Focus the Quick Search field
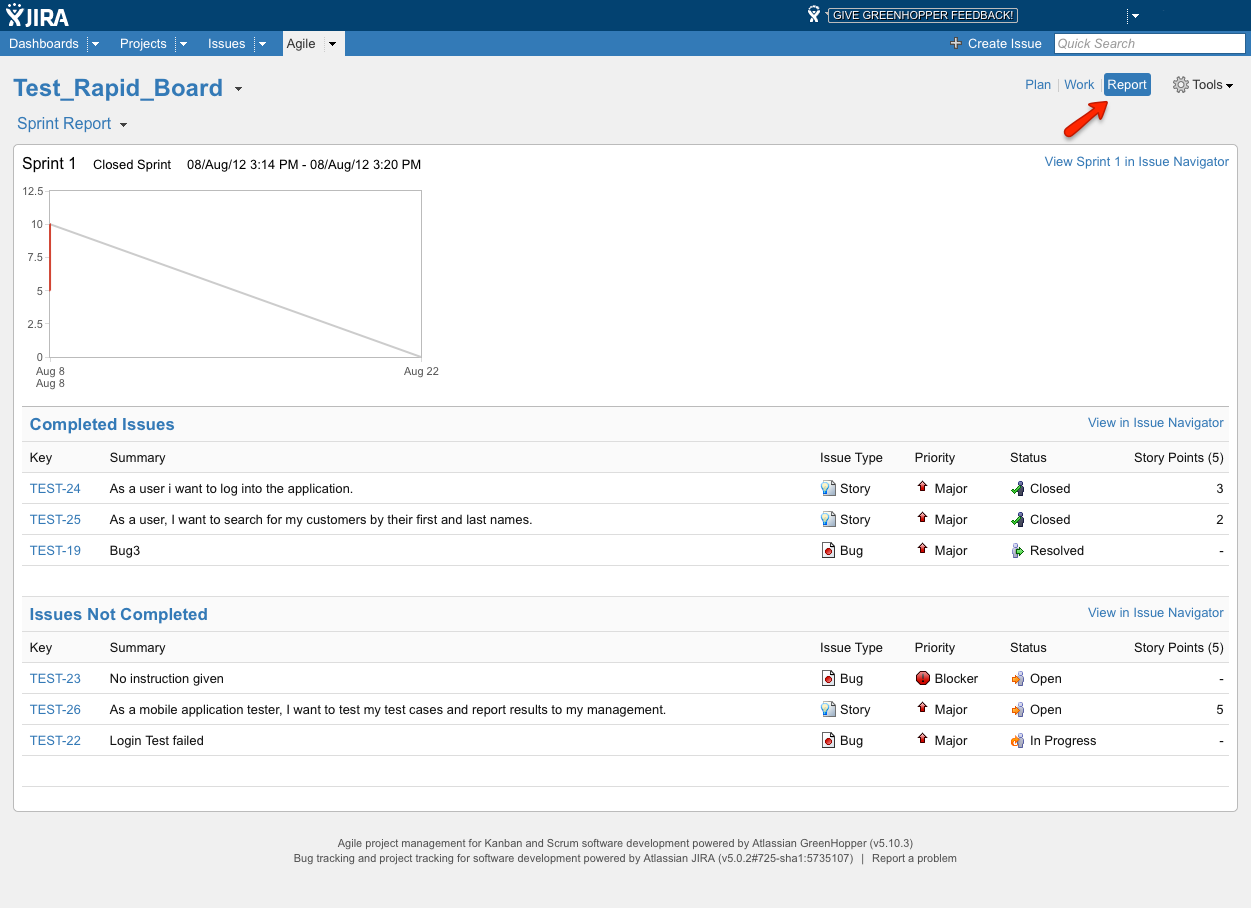Viewport: 1251px width, 908px height. tap(1150, 43)
